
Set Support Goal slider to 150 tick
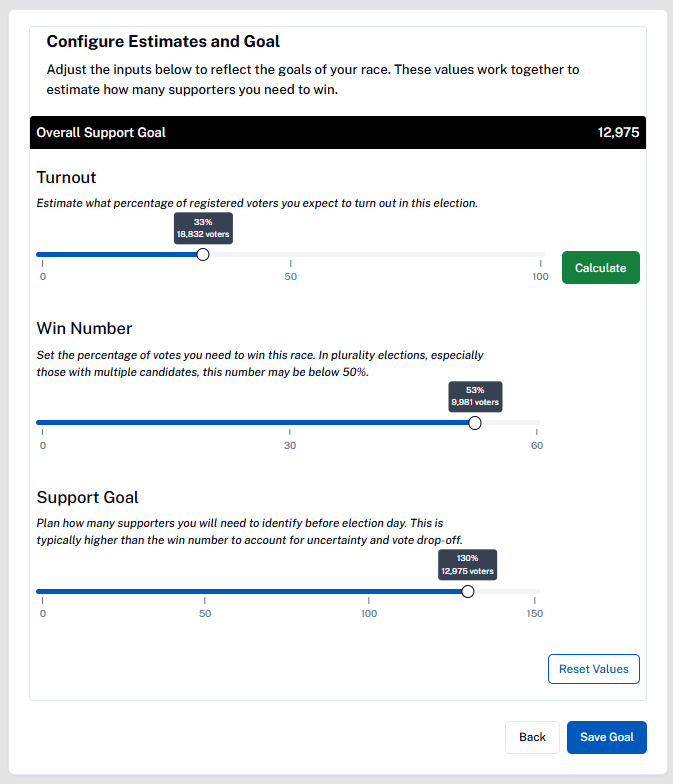click(x=535, y=592)
